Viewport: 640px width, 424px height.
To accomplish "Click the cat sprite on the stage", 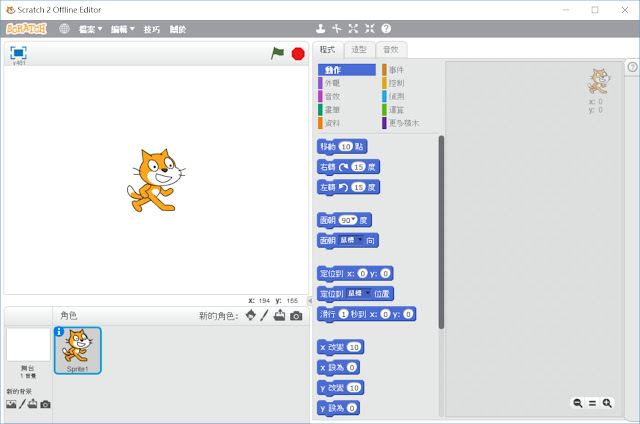I will (155, 180).
